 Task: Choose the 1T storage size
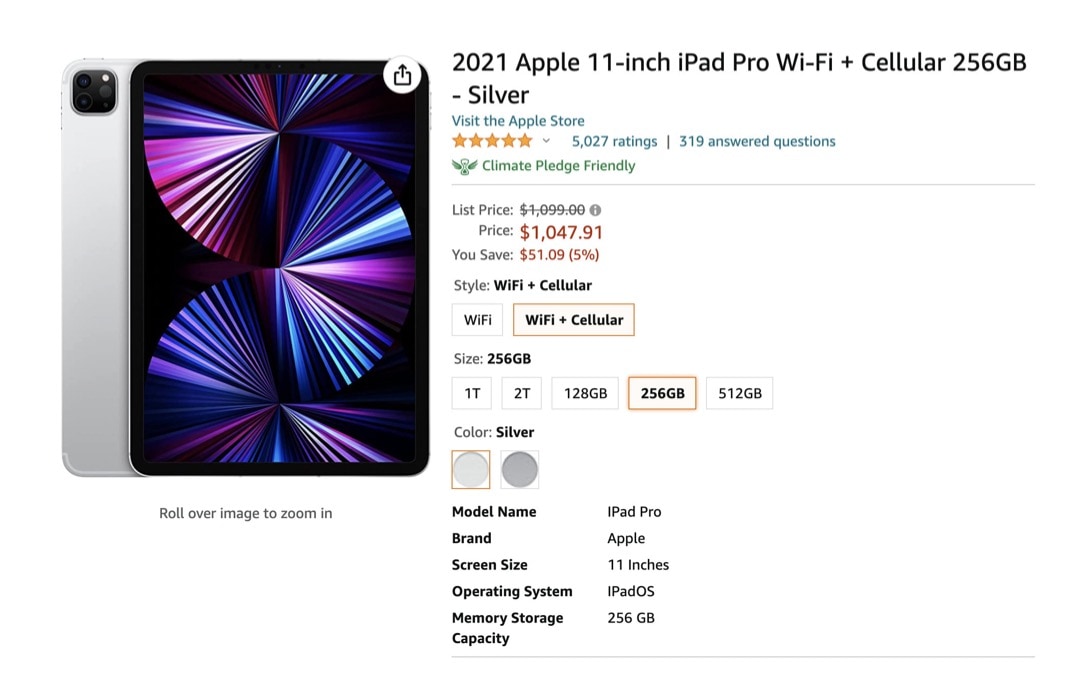(x=471, y=393)
